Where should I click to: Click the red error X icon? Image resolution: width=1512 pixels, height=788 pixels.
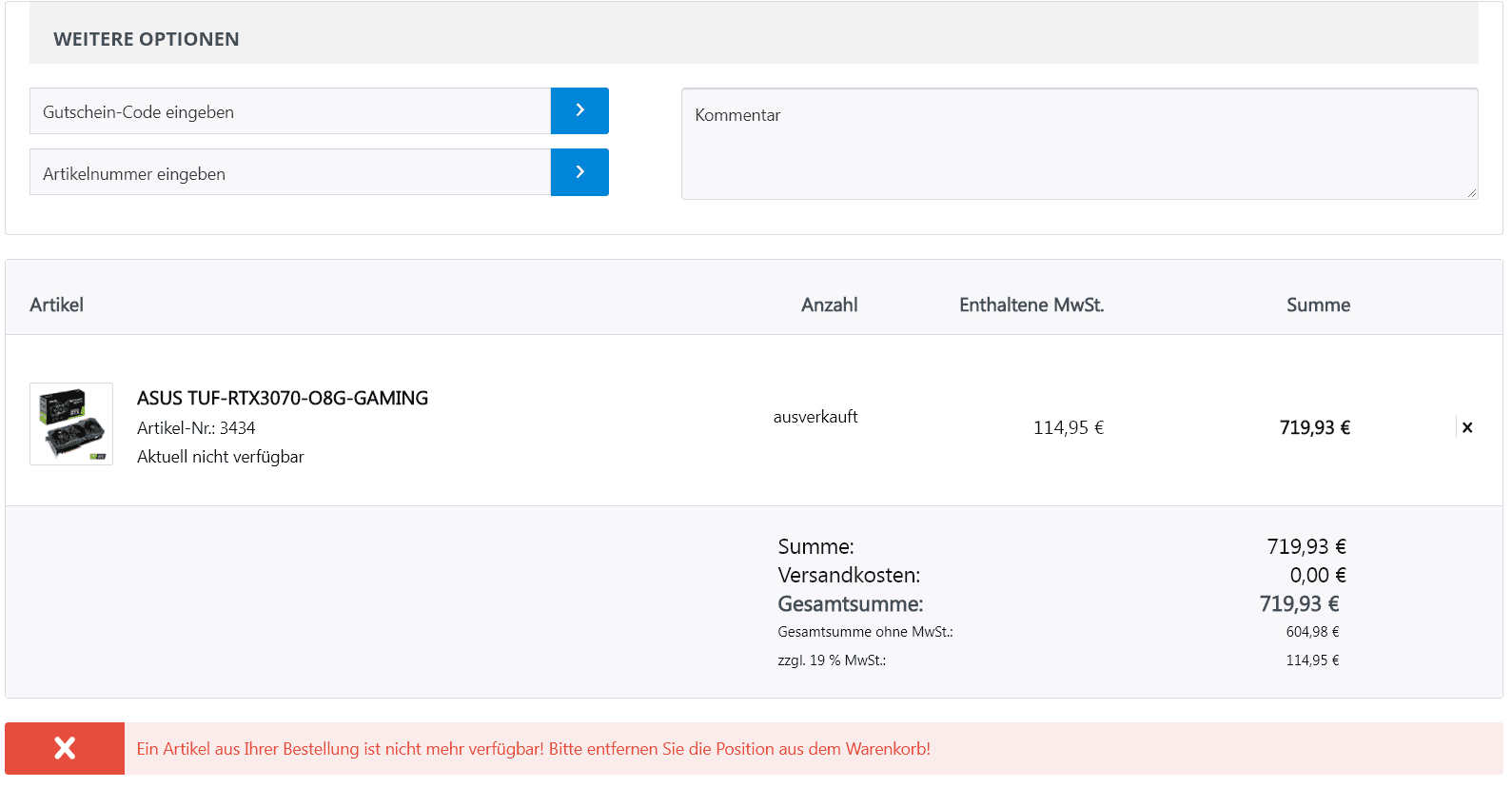point(65,748)
